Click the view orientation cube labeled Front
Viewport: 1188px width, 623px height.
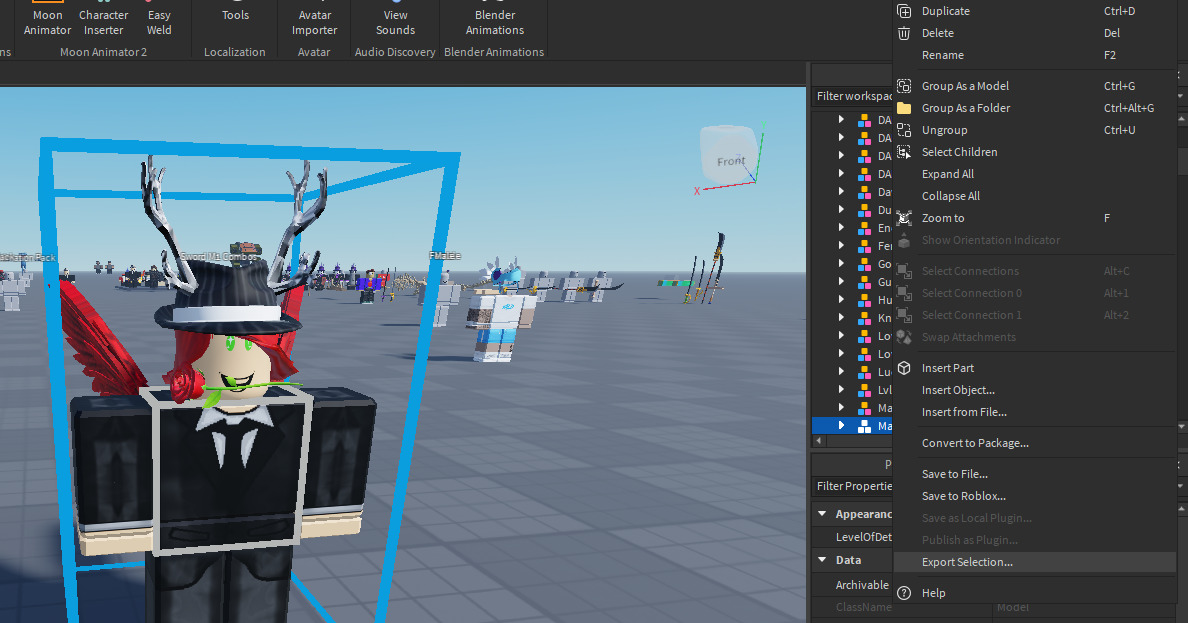(729, 155)
